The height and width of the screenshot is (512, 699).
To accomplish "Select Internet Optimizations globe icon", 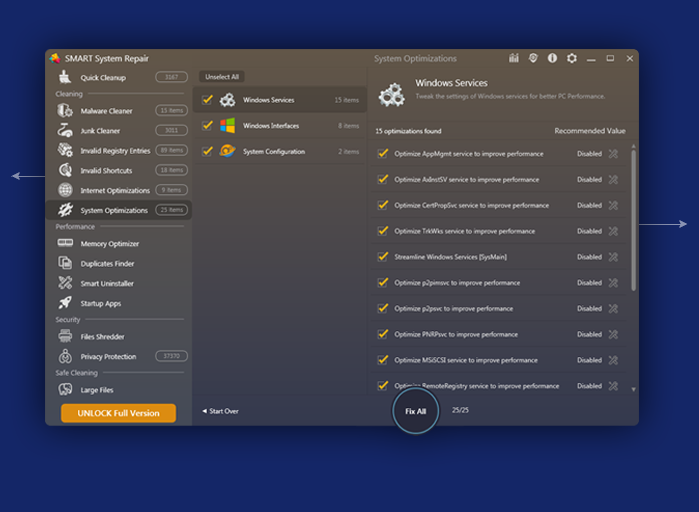I will [x=65, y=190].
